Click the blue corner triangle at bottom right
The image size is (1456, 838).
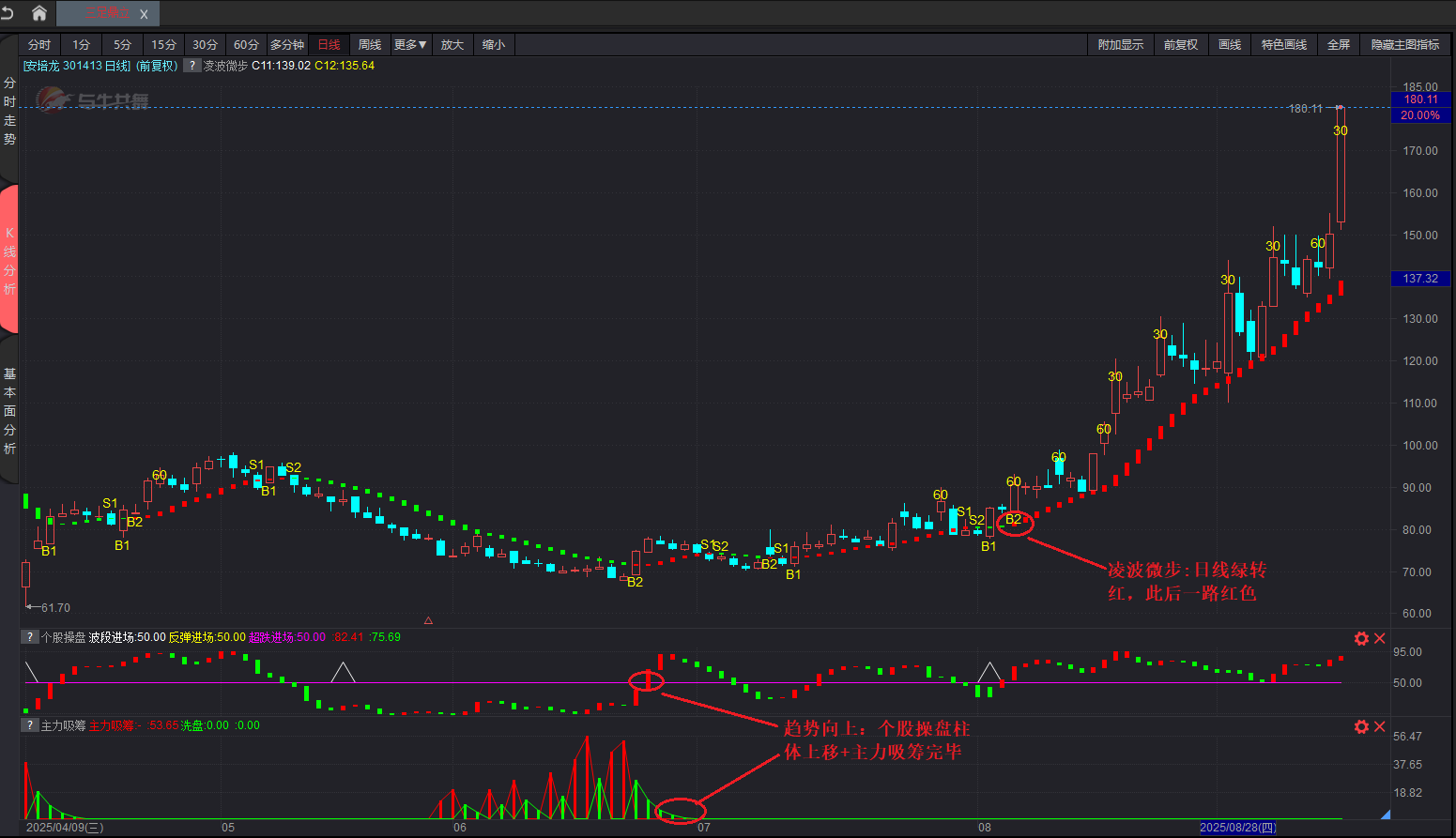click(x=1386, y=815)
